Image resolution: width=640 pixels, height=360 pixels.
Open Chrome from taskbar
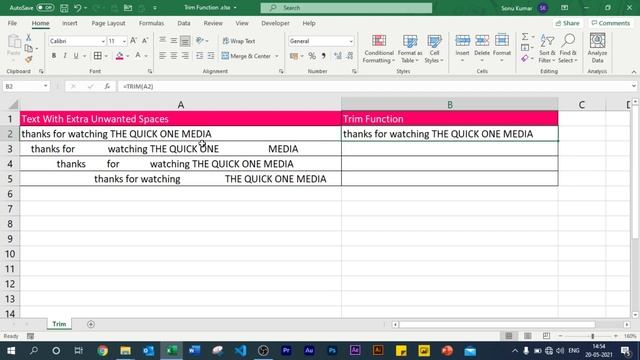[x=102, y=351]
